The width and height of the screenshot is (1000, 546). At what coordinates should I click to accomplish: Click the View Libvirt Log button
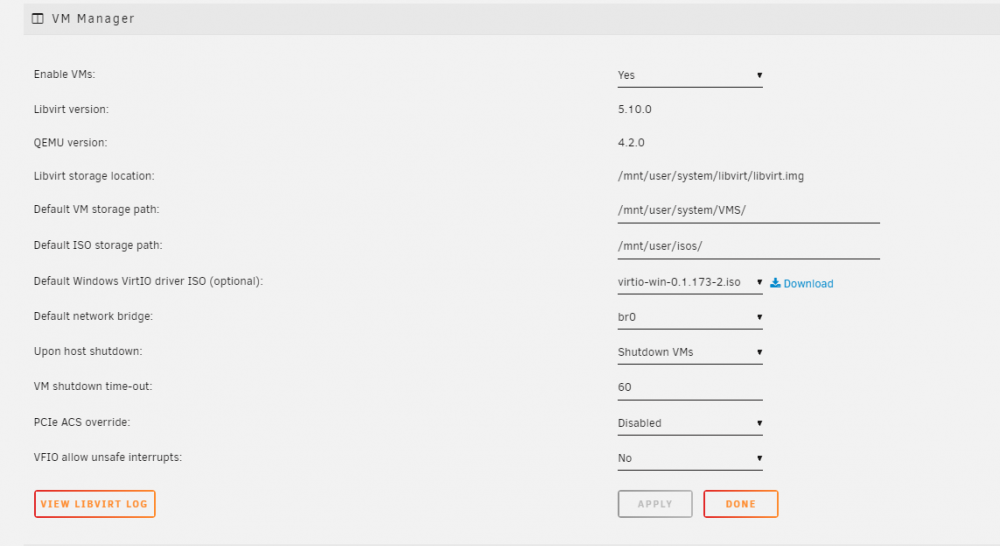pyautogui.click(x=94, y=504)
